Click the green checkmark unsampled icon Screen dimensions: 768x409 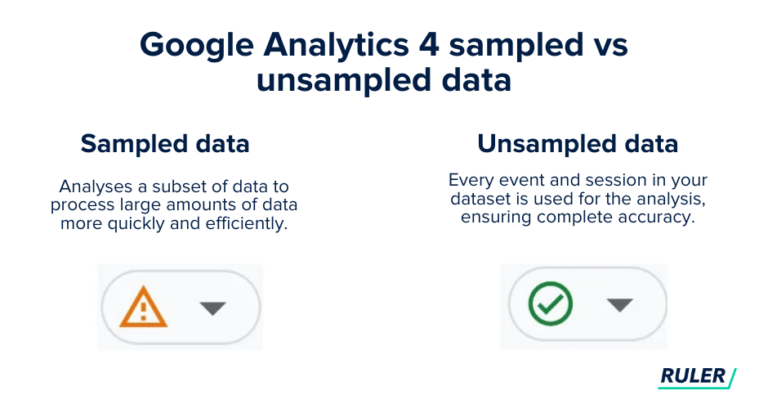(x=550, y=304)
